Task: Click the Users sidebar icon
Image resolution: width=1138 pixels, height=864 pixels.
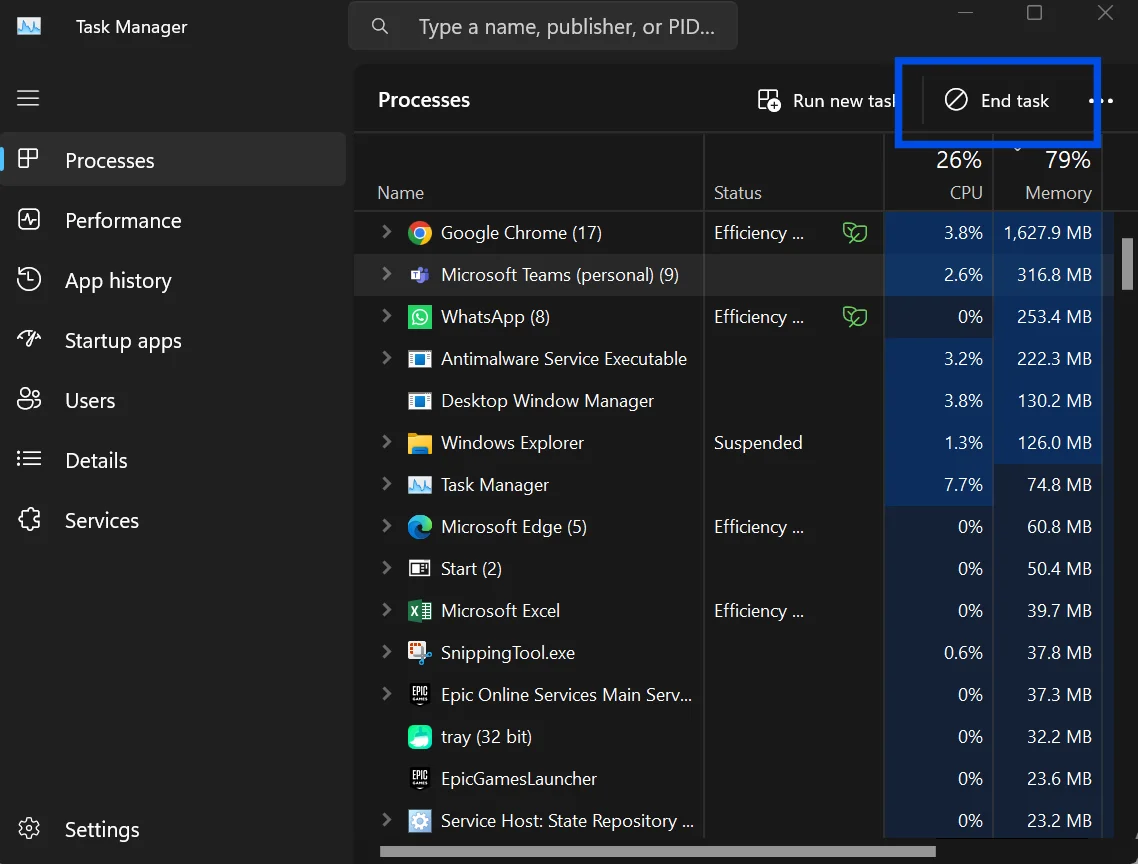Action: tap(29, 399)
